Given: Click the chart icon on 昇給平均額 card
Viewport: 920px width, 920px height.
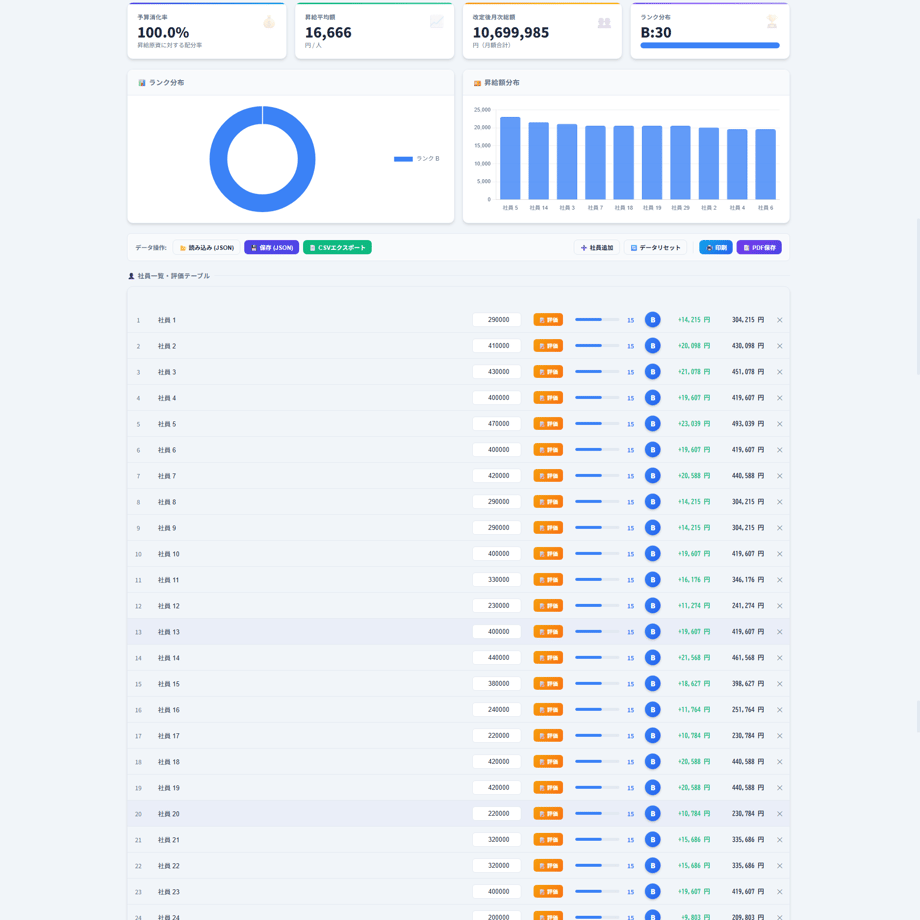Looking at the screenshot, I should point(437,22).
